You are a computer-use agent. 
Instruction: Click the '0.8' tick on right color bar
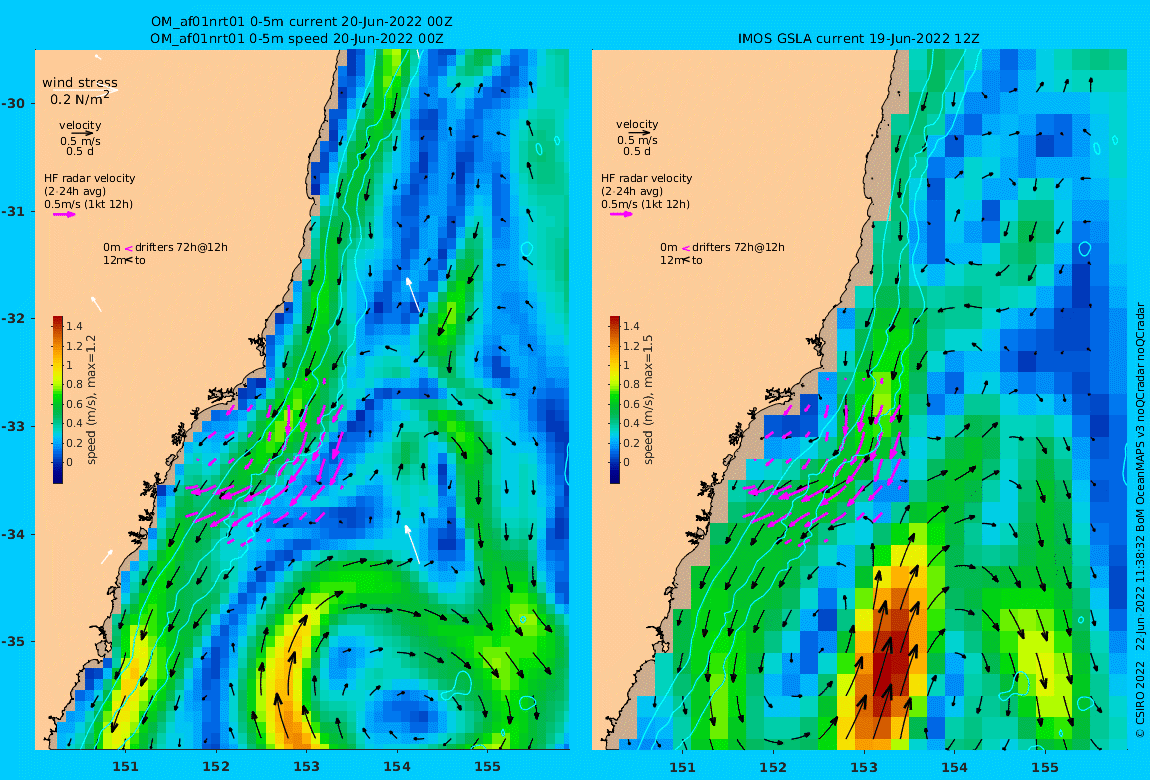click(x=631, y=384)
